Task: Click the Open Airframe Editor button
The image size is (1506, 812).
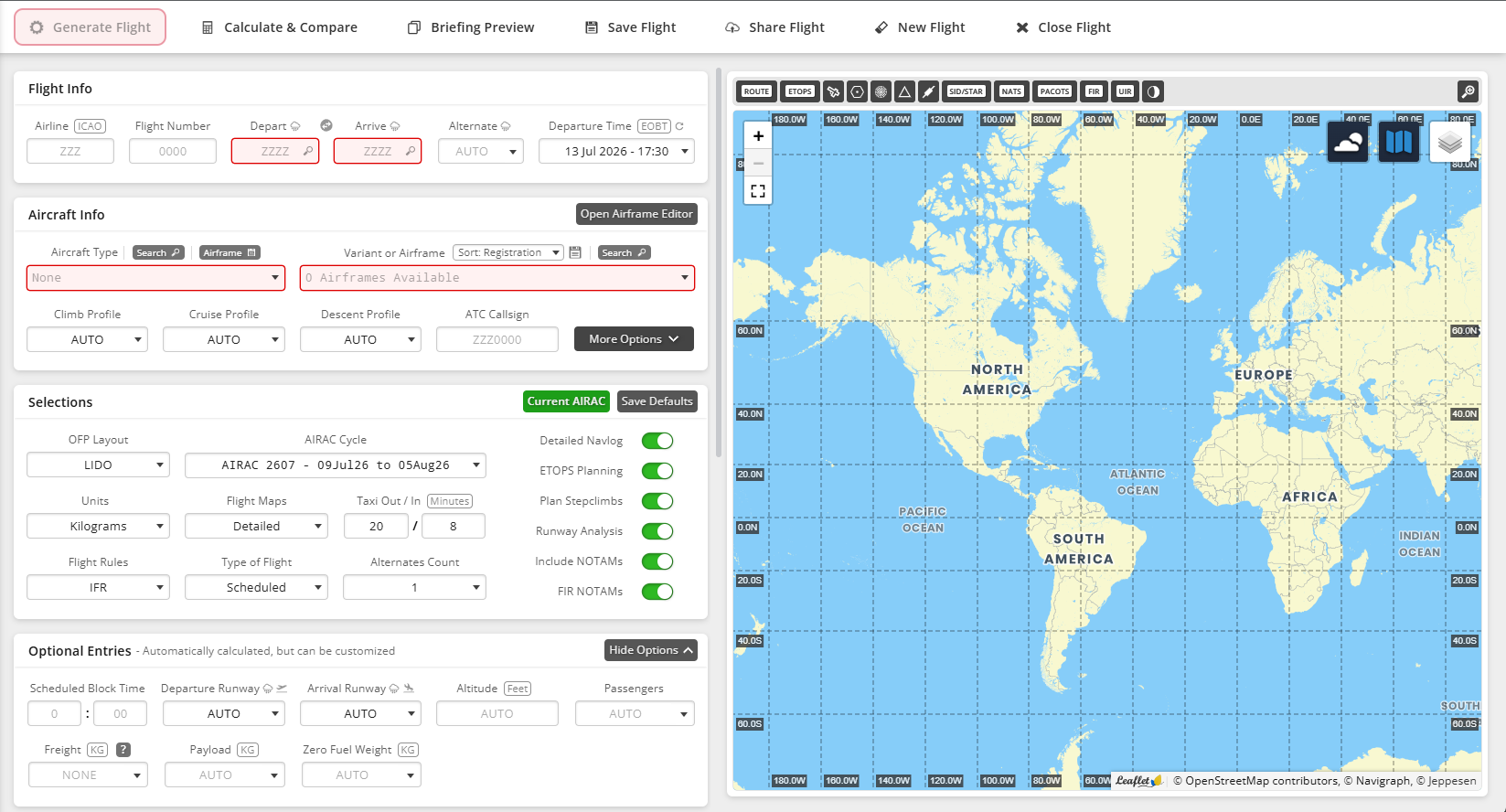Action: [x=636, y=214]
